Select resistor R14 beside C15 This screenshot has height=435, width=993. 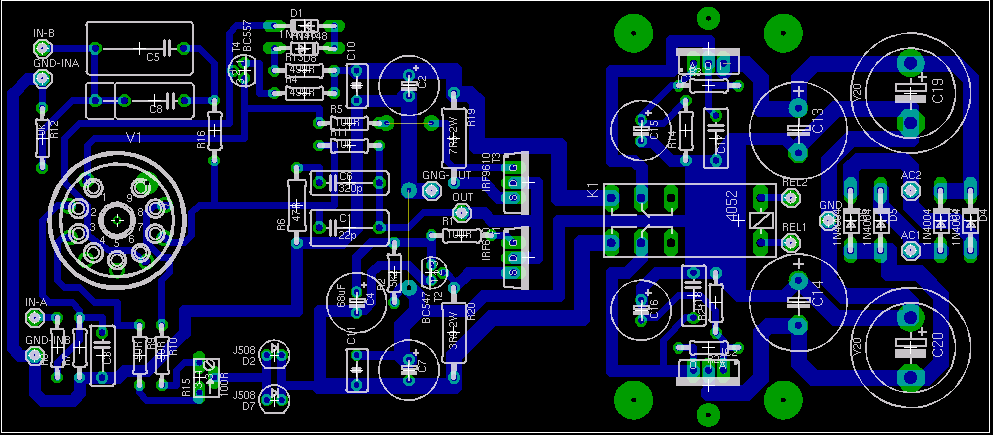tap(685, 132)
